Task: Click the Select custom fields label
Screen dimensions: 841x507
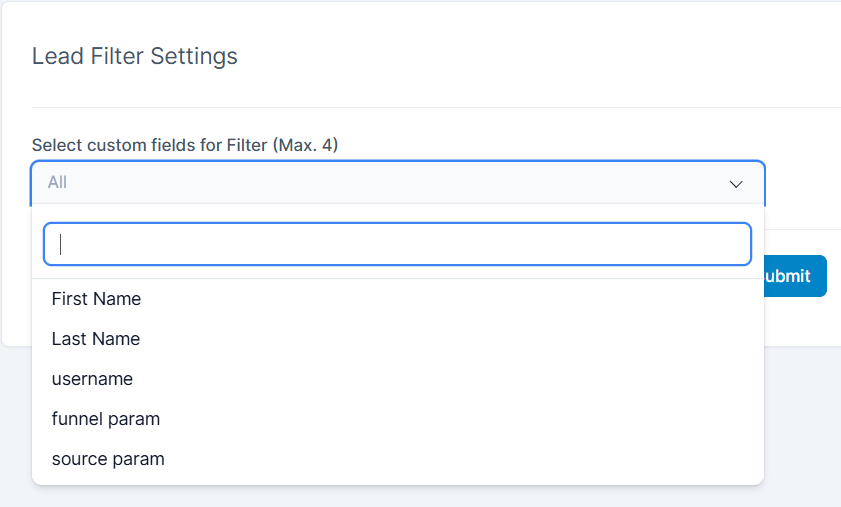Action: coord(185,145)
